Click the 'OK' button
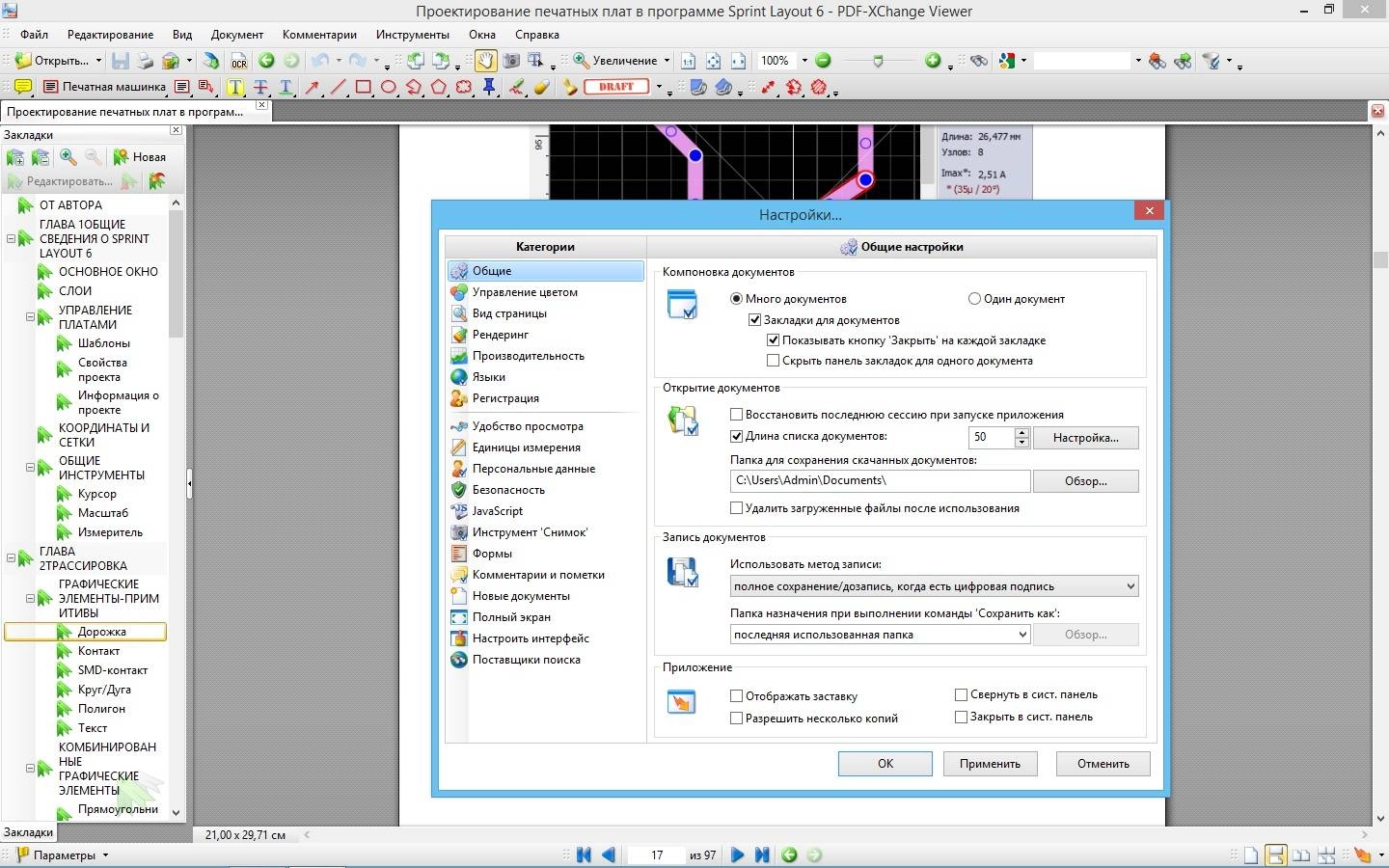Screen dimensions: 1389x868 885,764
